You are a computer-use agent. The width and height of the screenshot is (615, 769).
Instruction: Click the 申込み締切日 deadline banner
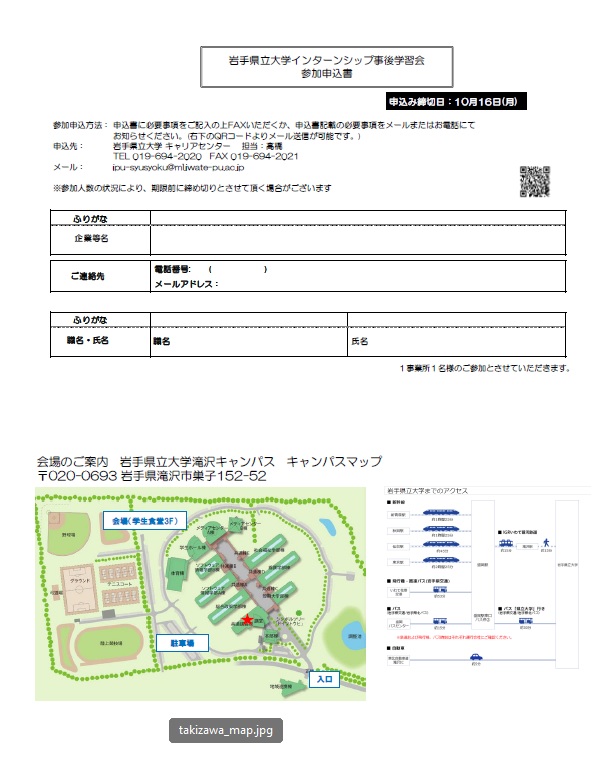(456, 102)
